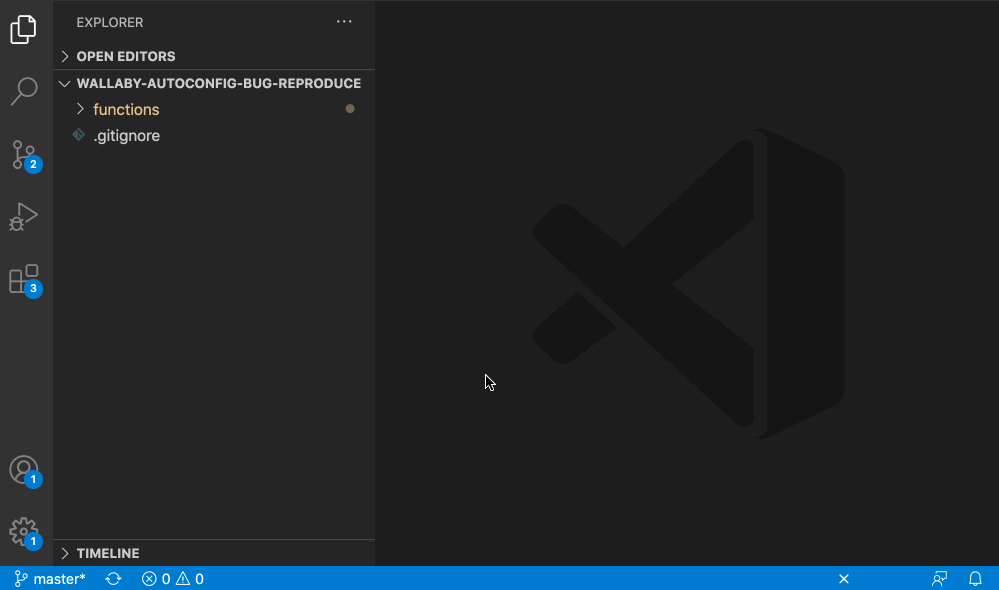The width and height of the screenshot is (999, 590).
Task: Open Source Control view showing 2 pending changes
Action: click(x=25, y=154)
